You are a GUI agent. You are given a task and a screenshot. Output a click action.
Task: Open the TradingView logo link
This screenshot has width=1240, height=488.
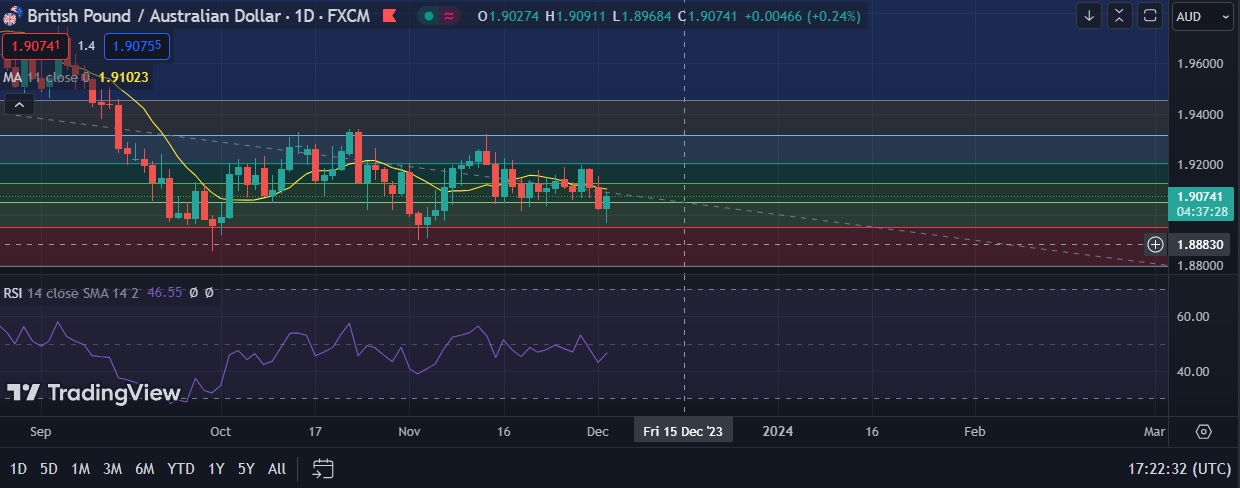coord(94,393)
